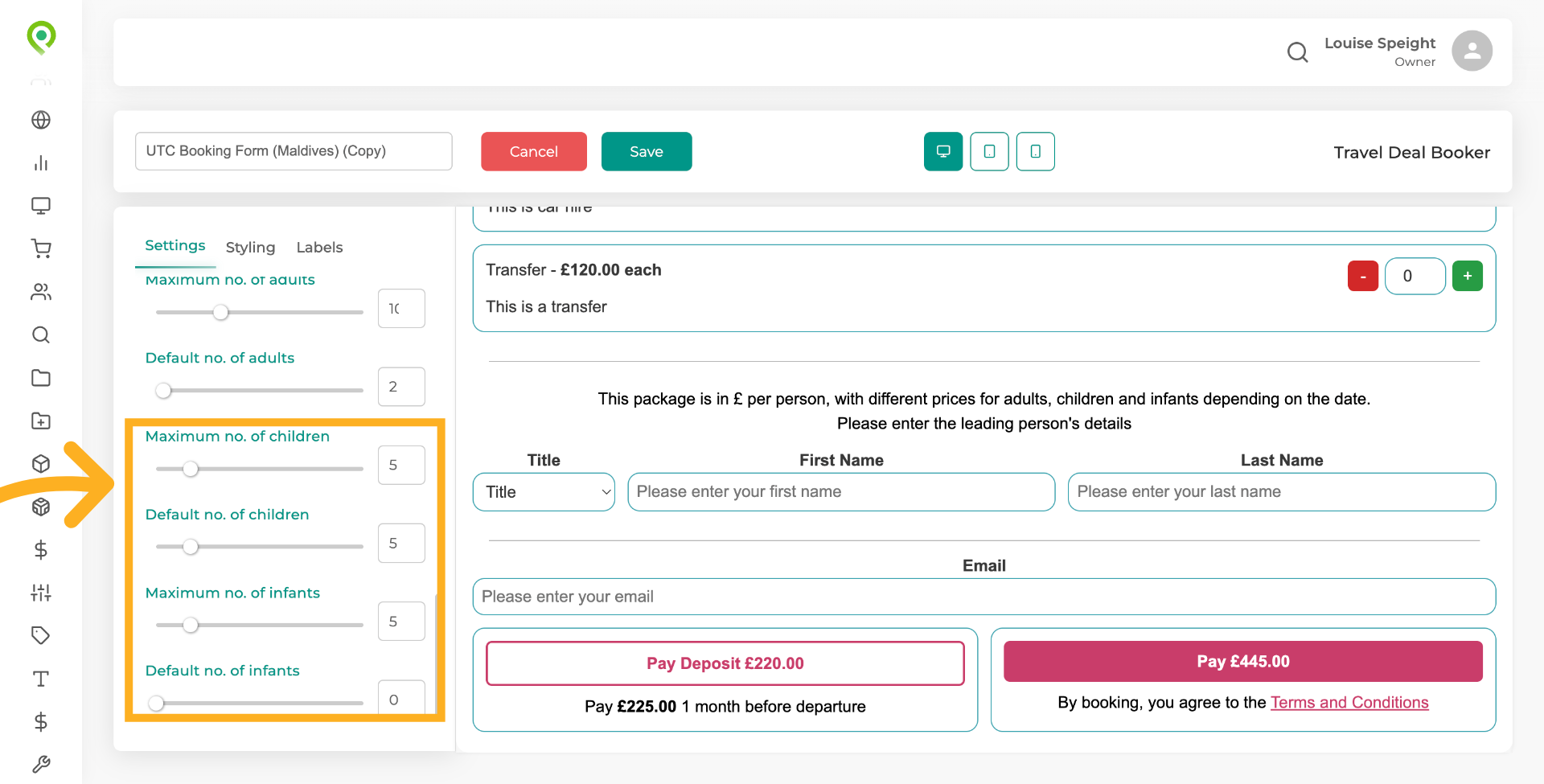This screenshot has height=784, width=1544.
Task: Expand the Title dropdown
Action: tap(544, 492)
